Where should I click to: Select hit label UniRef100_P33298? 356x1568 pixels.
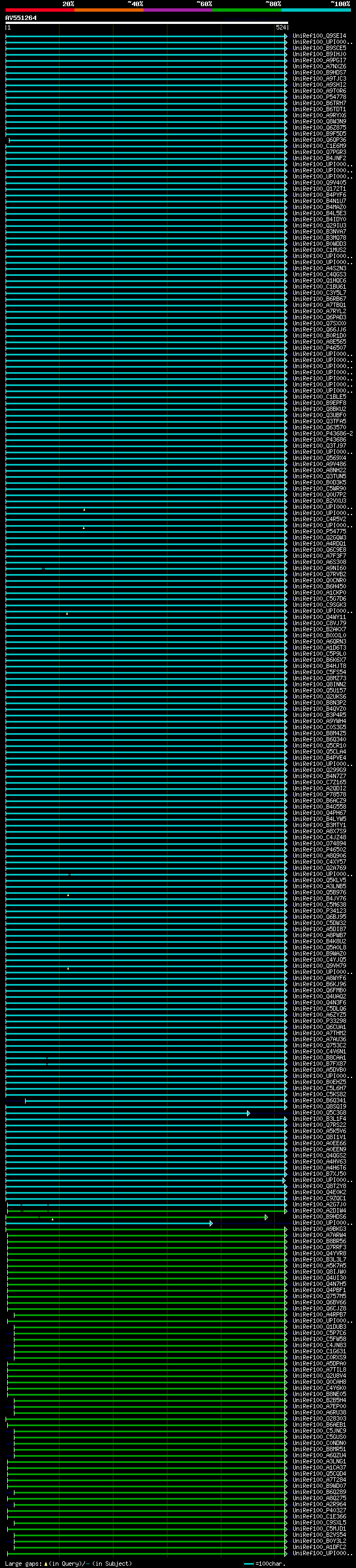click(x=319, y=1021)
